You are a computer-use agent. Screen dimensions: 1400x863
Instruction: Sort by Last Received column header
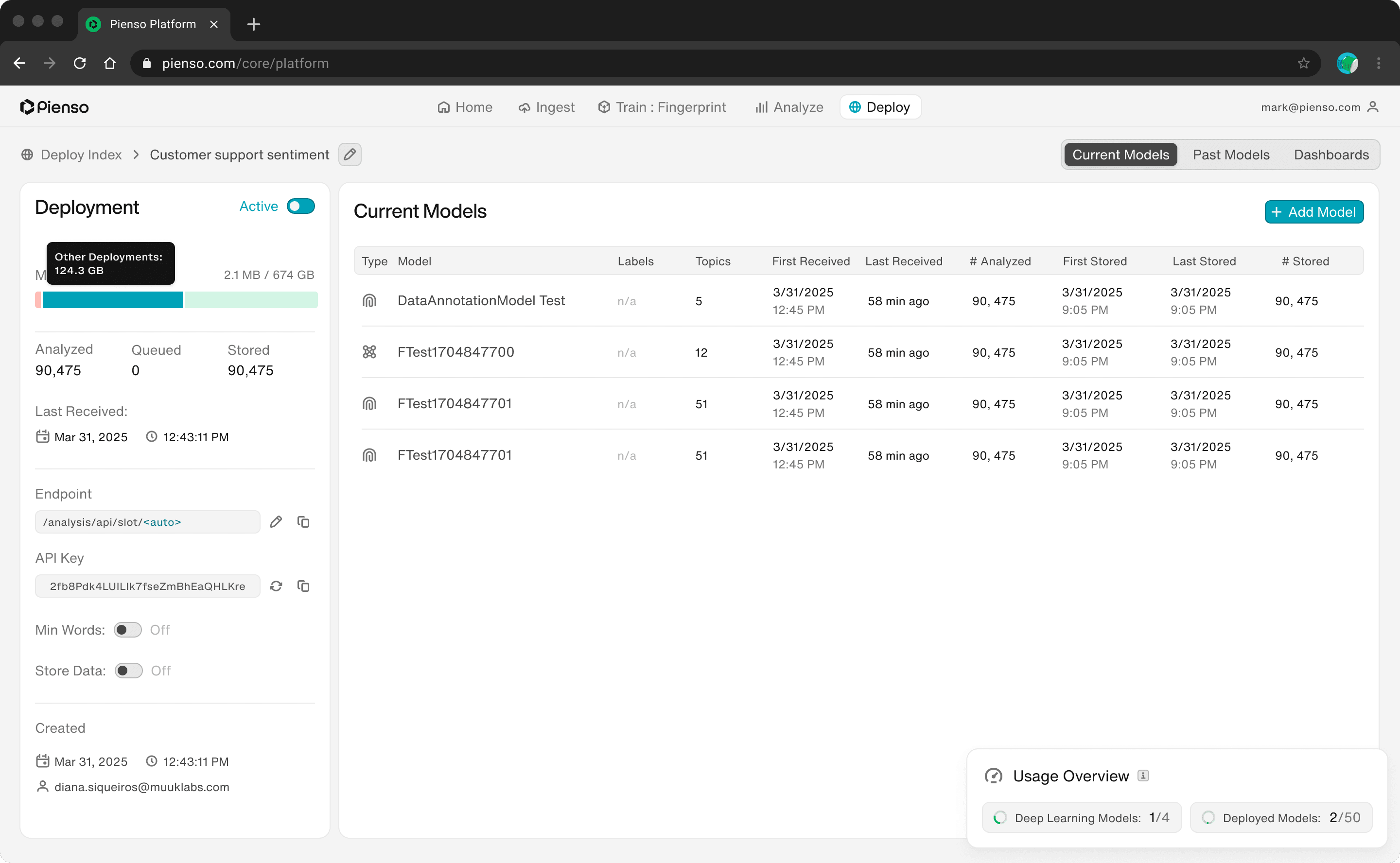904,261
